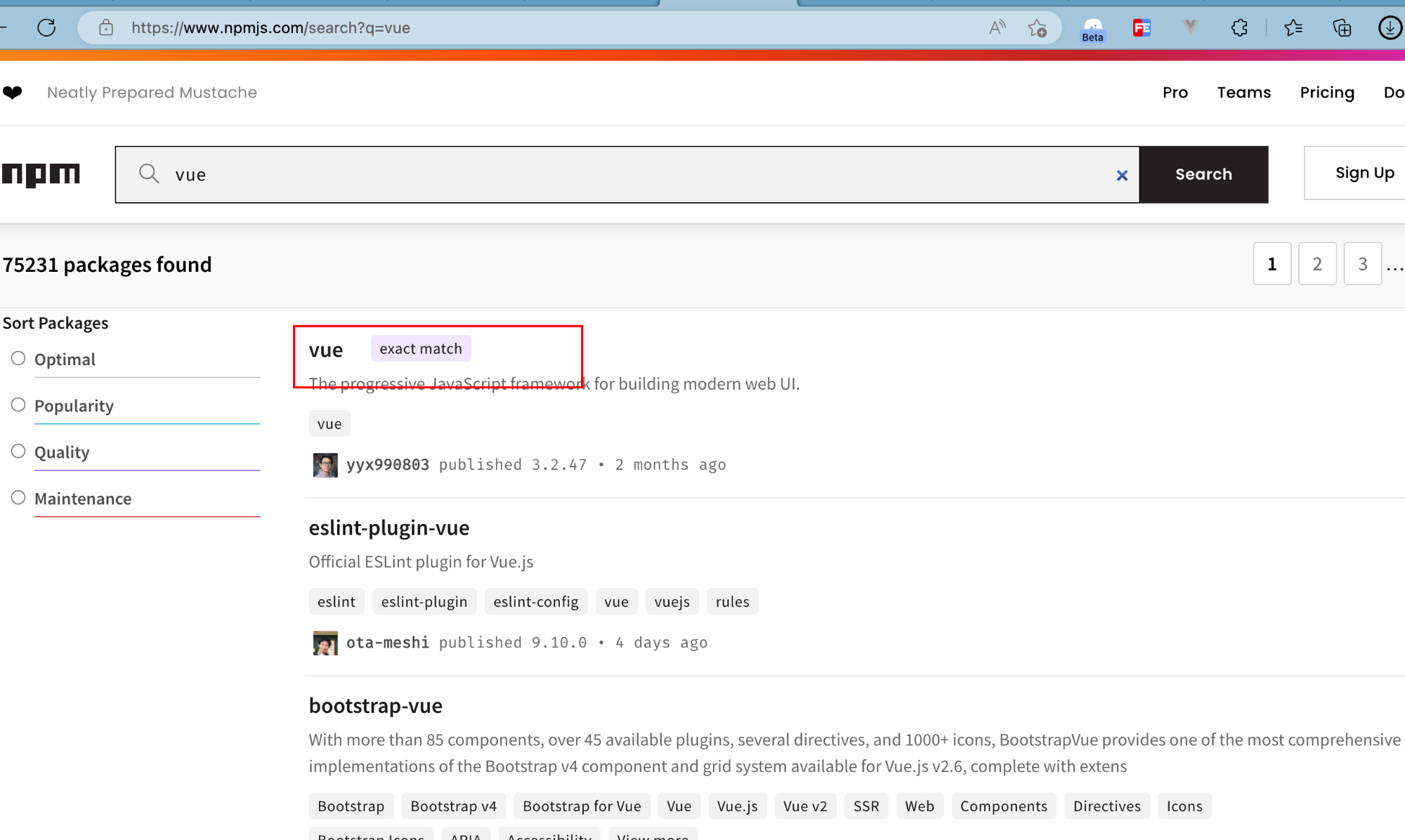Click the Components keyword tag
The image size is (1405, 840).
(x=1004, y=806)
